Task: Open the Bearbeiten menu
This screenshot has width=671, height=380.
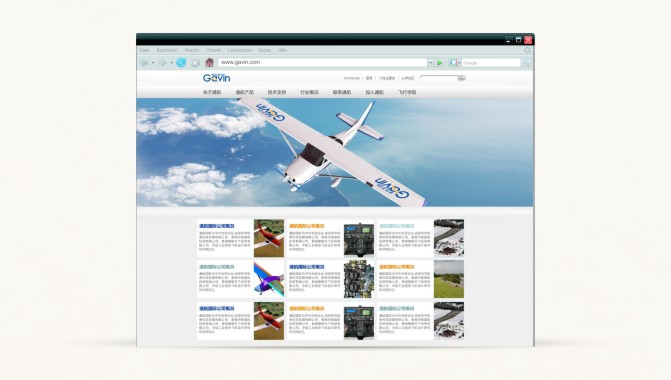Action: pyautogui.click(x=167, y=50)
